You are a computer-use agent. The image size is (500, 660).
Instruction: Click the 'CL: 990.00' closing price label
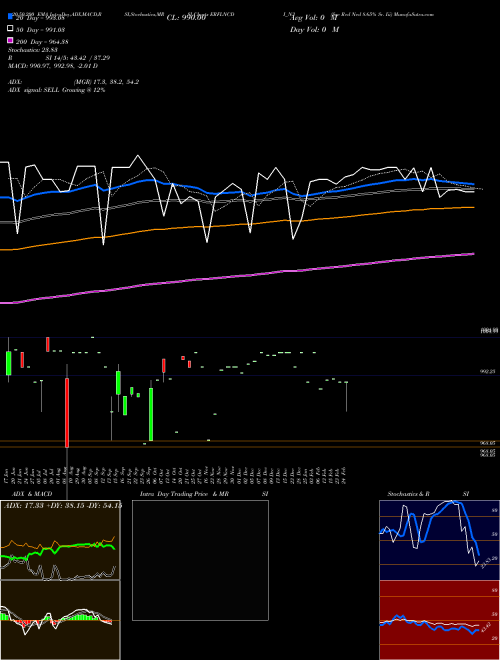(186, 18)
